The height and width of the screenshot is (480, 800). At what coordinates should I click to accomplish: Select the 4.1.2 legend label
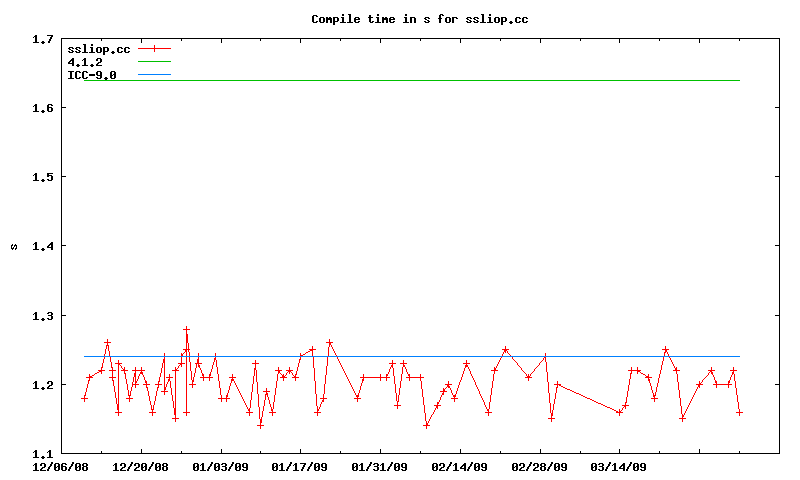[85, 62]
